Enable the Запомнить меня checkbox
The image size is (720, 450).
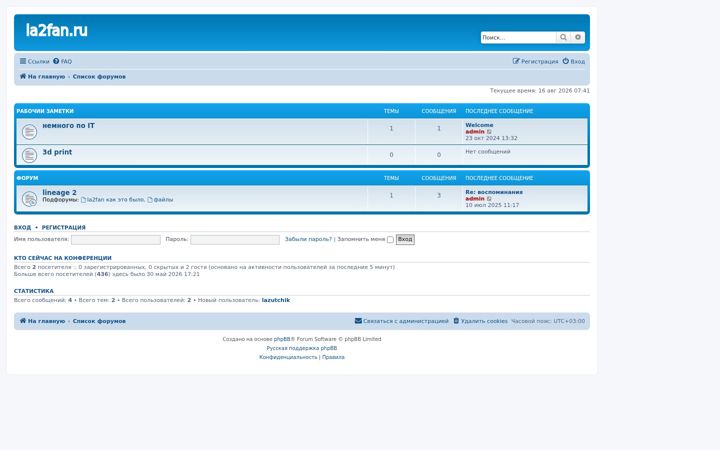point(390,240)
